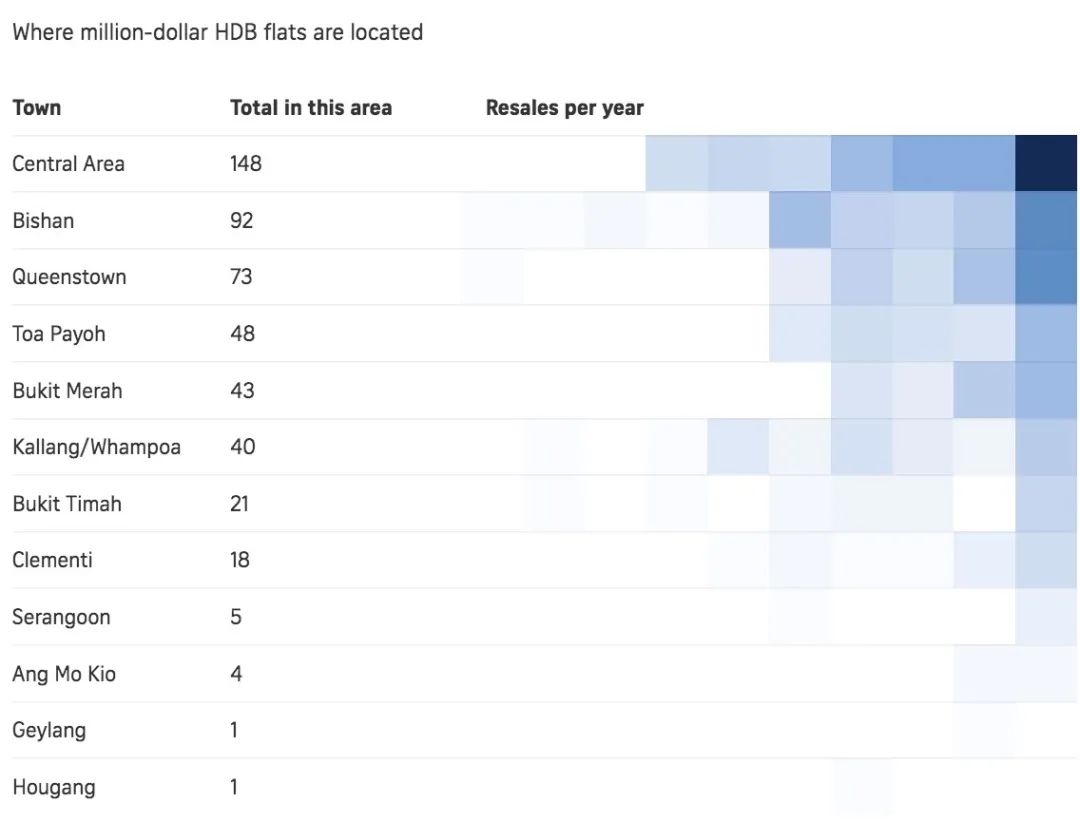1080x821 pixels.
Task: Click the Hougang town name
Action: point(54,787)
